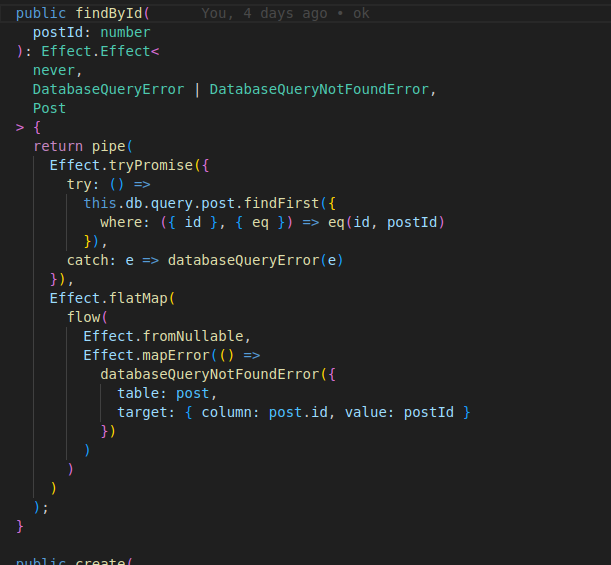Click the DatabaseQueryNotFoundError type name
Viewport: 611px width, 565px height.
coord(319,90)
